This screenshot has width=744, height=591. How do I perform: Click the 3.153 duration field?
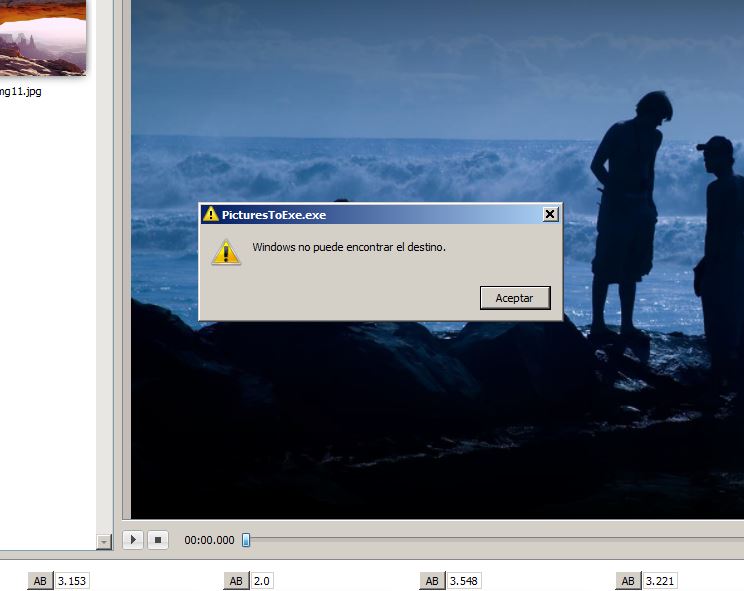72,581
